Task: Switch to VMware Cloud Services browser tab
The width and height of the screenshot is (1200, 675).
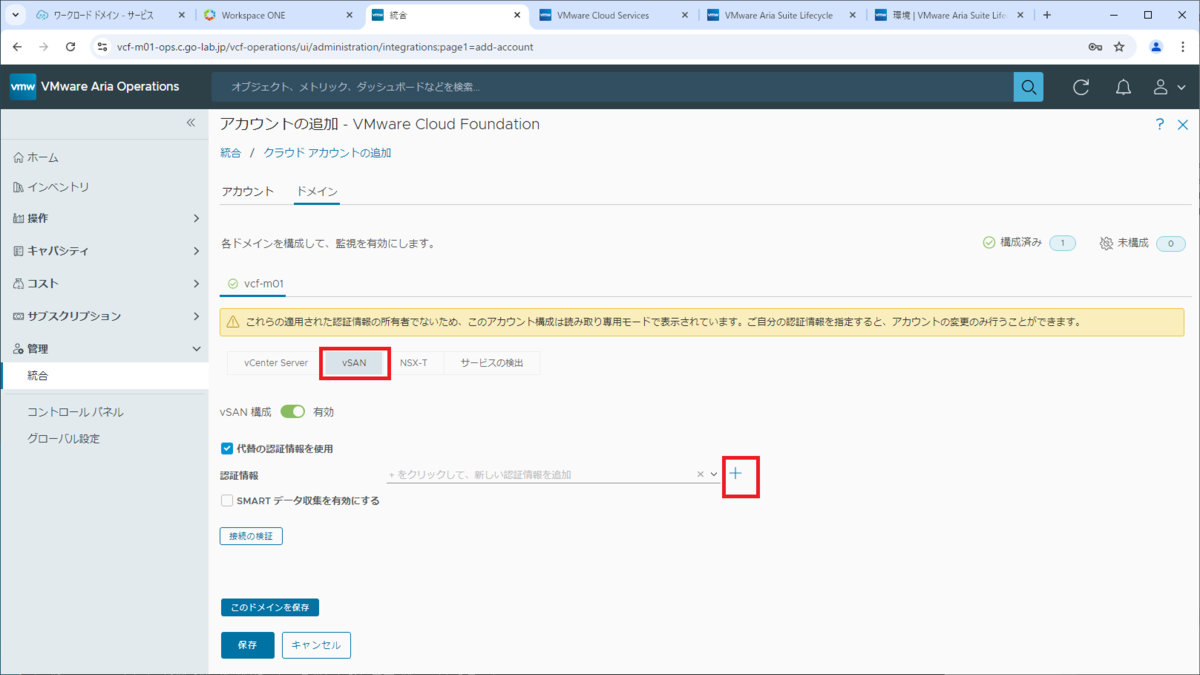Action: 612,15
